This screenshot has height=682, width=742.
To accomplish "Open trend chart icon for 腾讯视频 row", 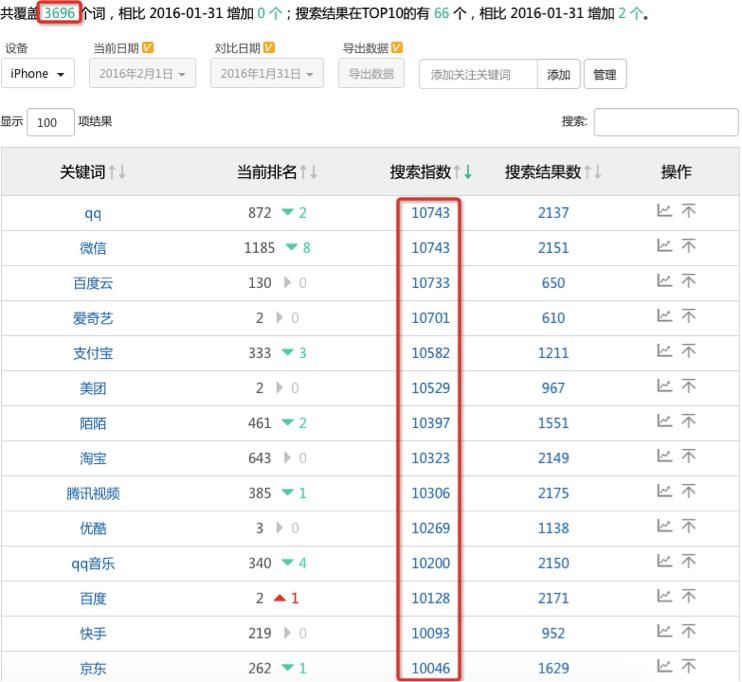I will (664, 491).
